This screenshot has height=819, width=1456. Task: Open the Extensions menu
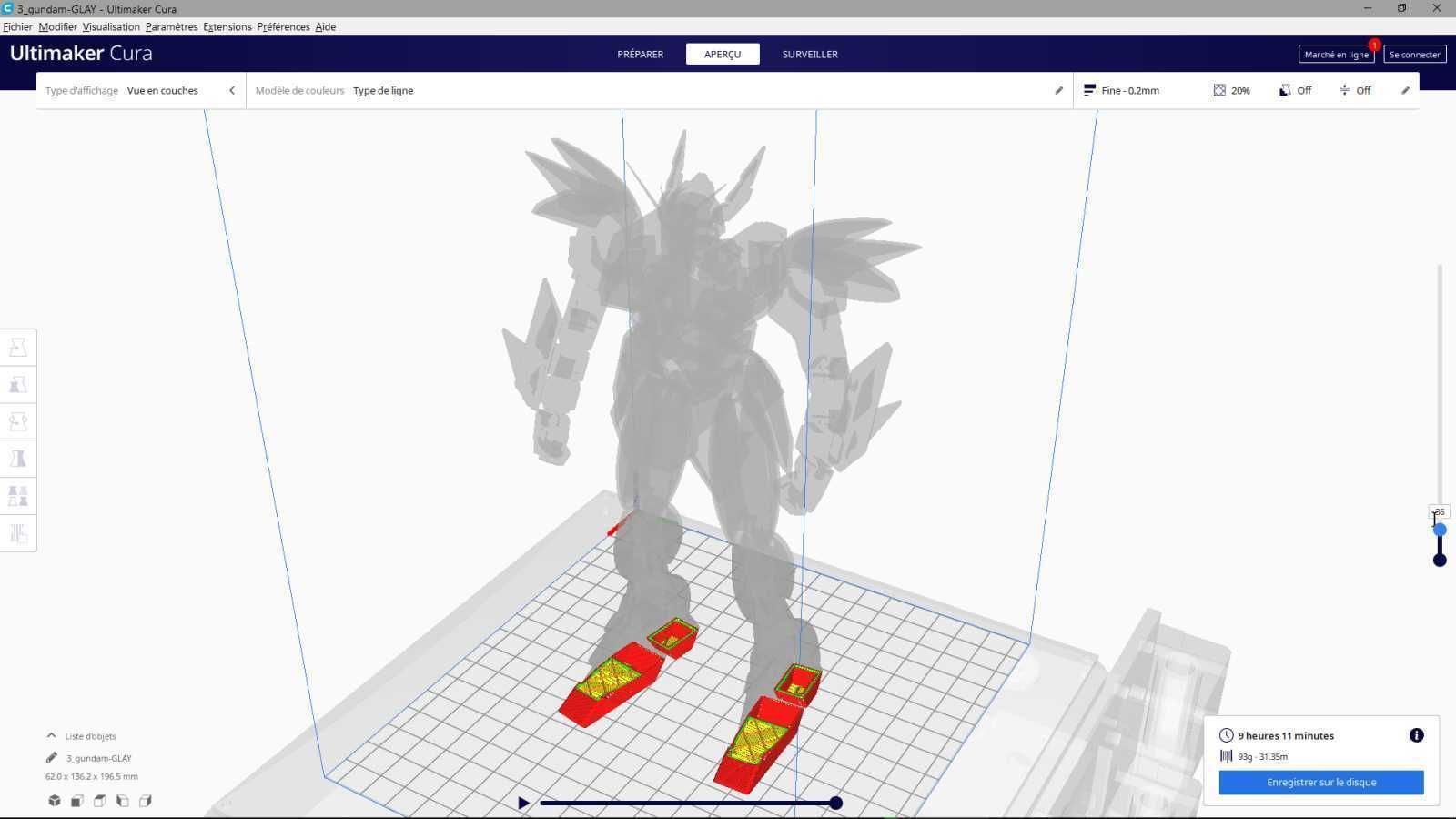click(227, 26)
